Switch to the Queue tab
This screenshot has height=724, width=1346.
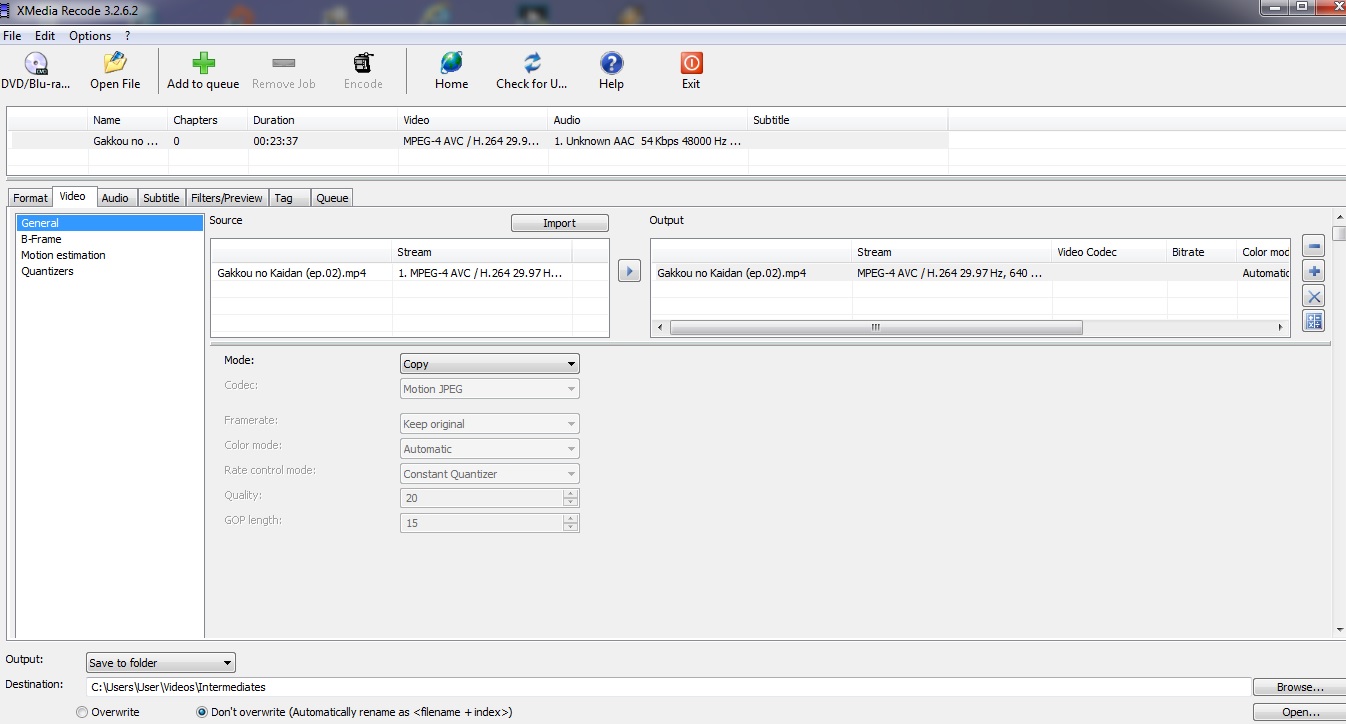point(332,198)
